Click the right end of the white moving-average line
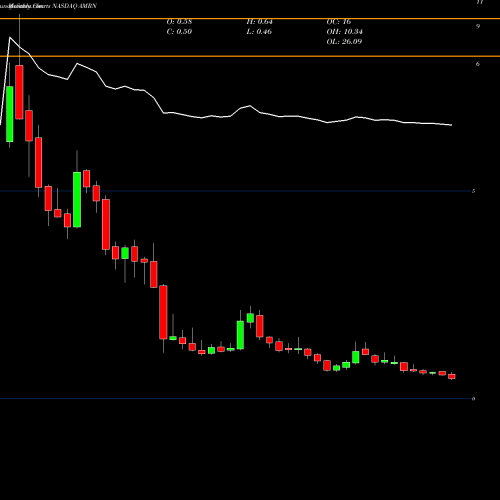The width and height of the screenshot is (500, 500). pos(451,125)
